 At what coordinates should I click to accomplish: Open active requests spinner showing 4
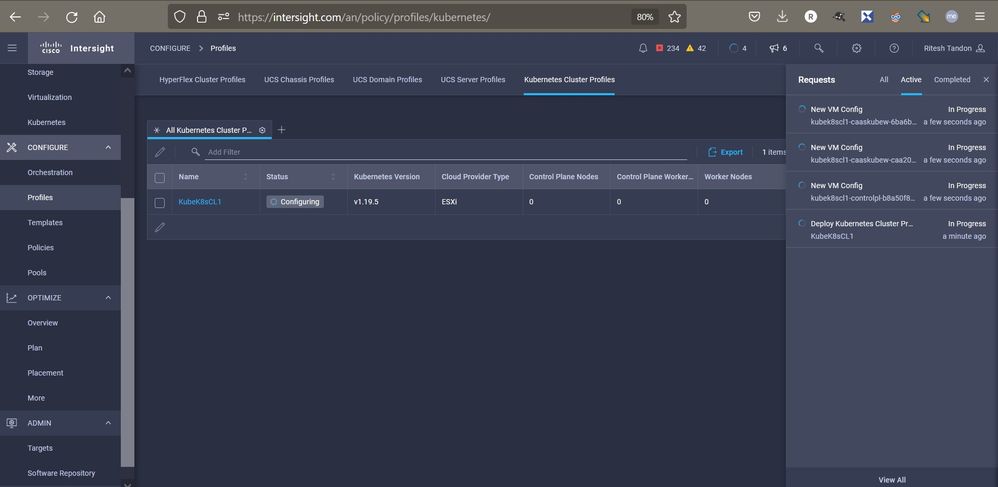tap(738, 48)
